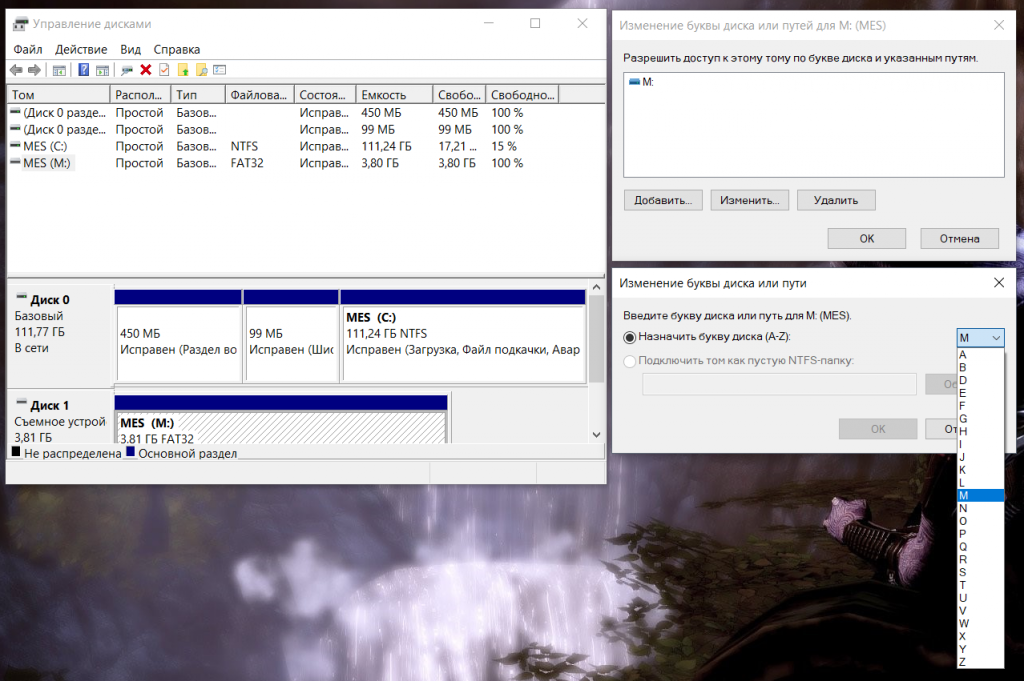Screen dimensions: 1024x681
Task: Sort by the Расположение column header
Action: tap(140, 95)
